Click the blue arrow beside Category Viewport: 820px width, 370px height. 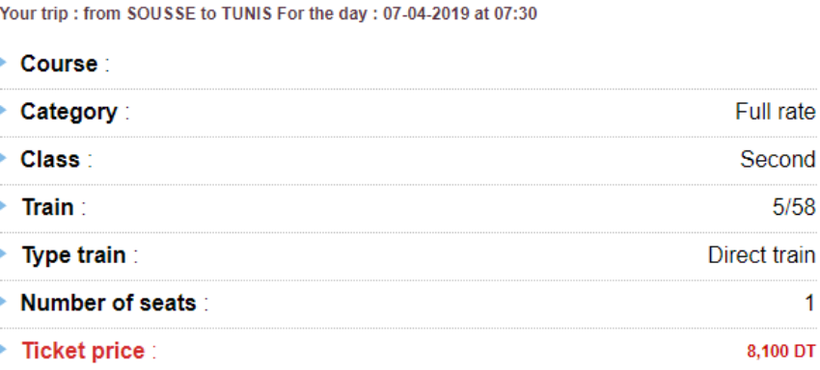click(3, 110)
